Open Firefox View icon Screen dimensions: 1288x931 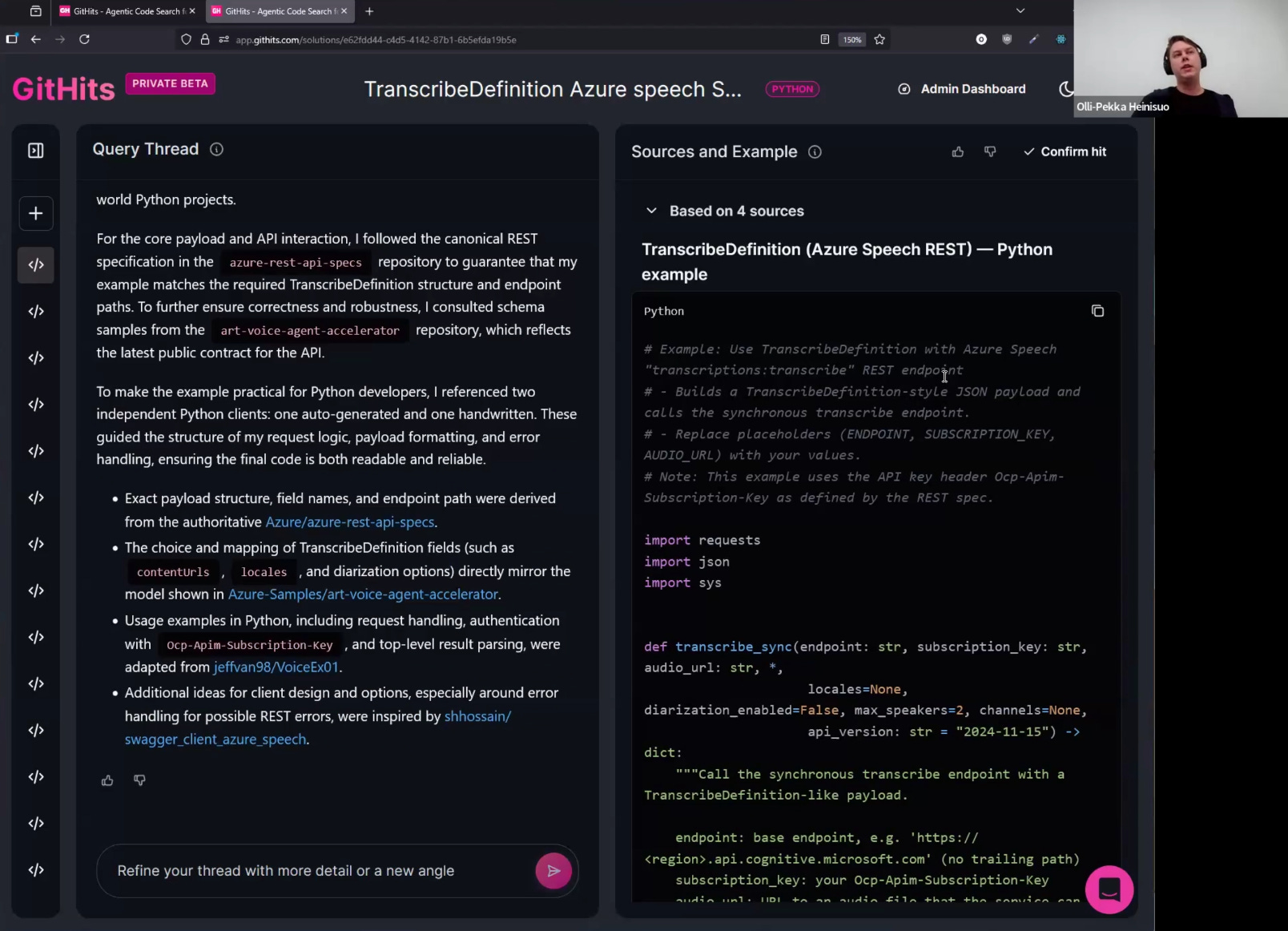pos(35,11)
